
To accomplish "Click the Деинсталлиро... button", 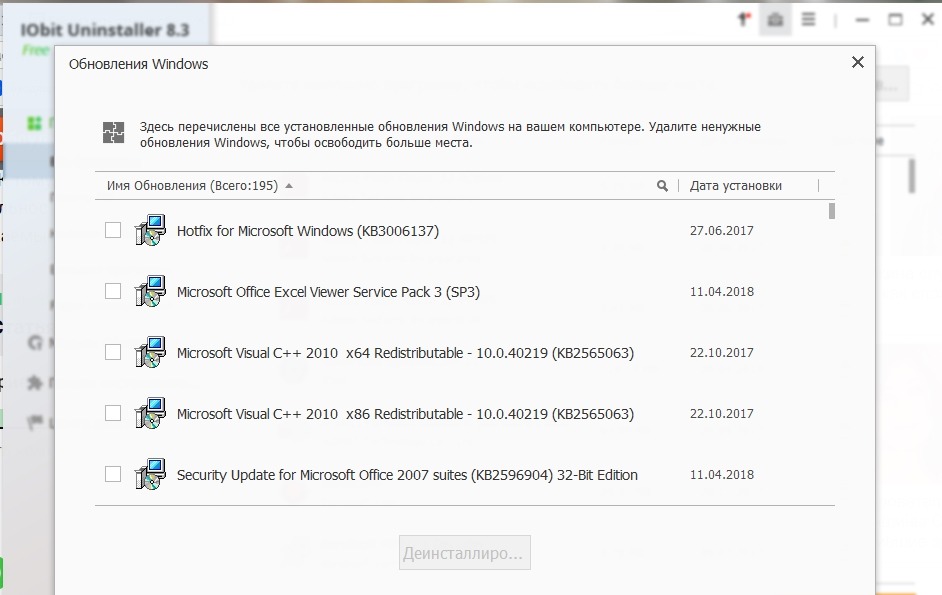I will click(465, 552).
